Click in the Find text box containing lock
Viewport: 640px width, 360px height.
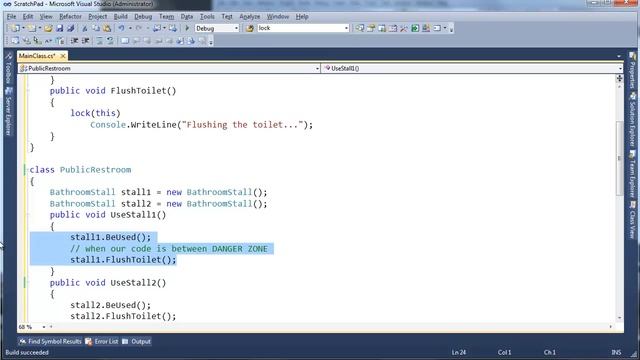(x=300, y=28)
